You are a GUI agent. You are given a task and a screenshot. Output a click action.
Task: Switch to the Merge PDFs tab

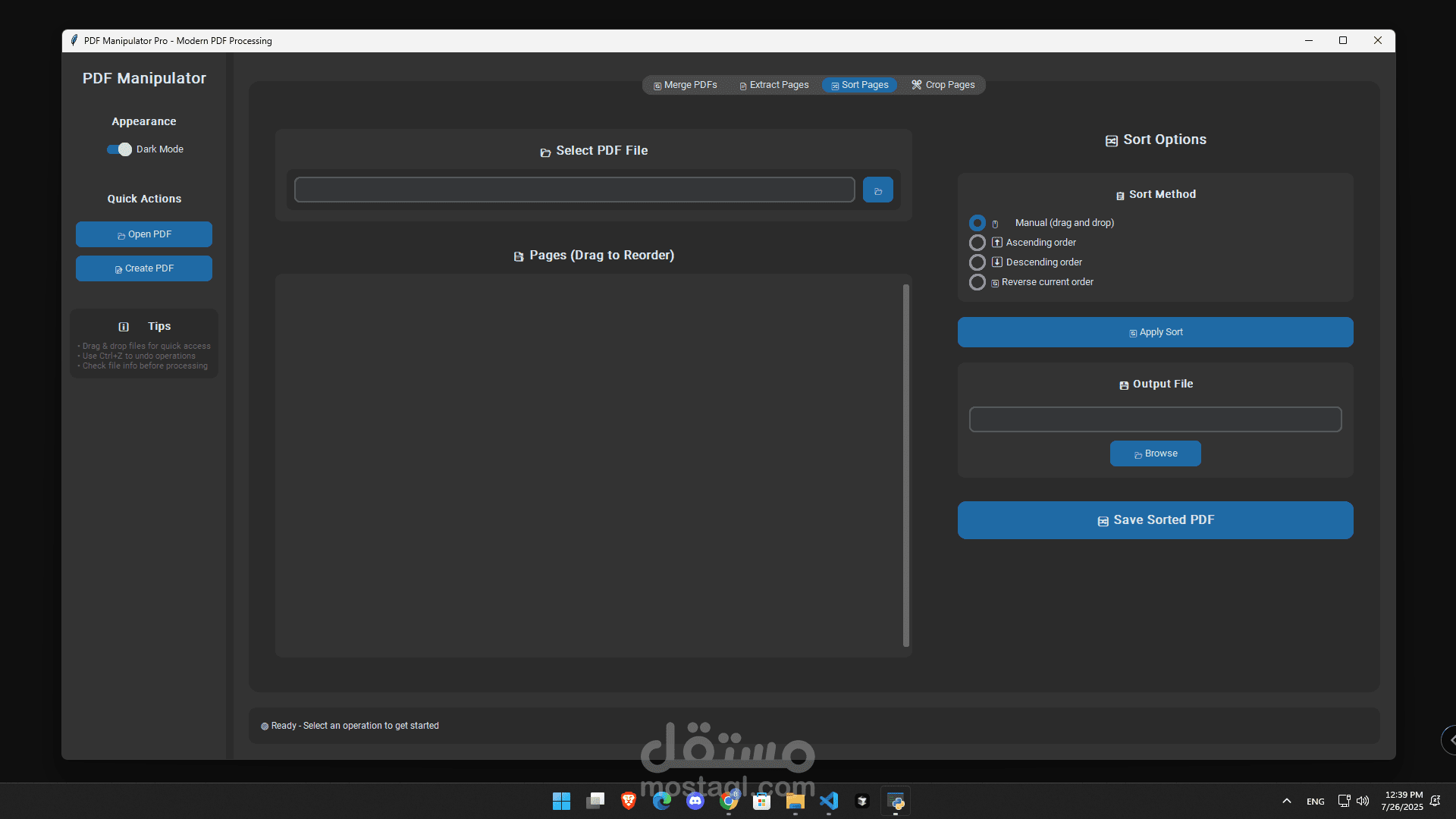click(685, 85)
